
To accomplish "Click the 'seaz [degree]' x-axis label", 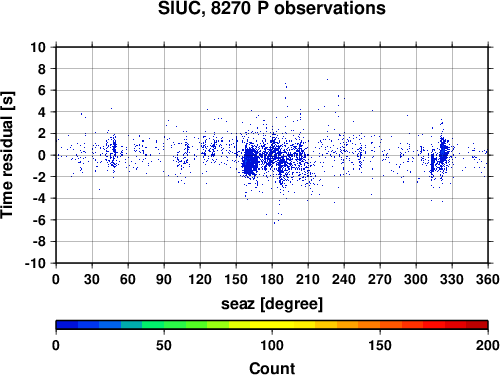I will (272, 304).
